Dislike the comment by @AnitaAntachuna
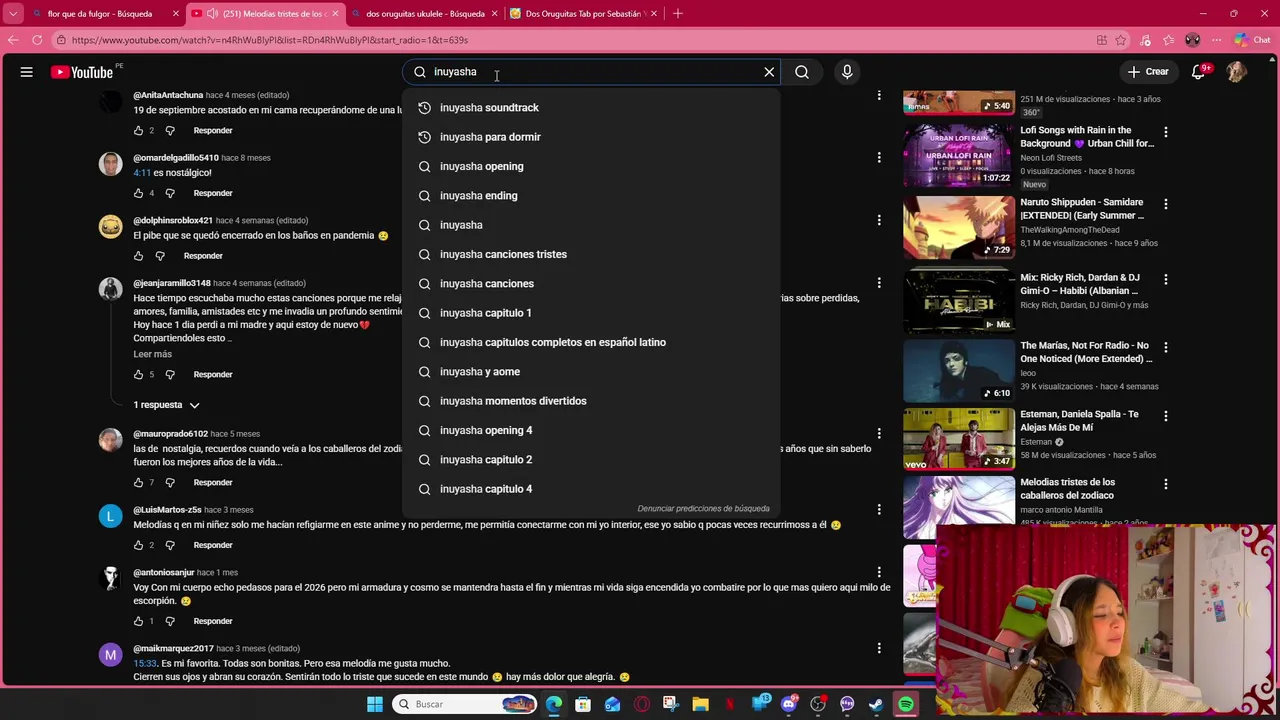 (170, 131)
